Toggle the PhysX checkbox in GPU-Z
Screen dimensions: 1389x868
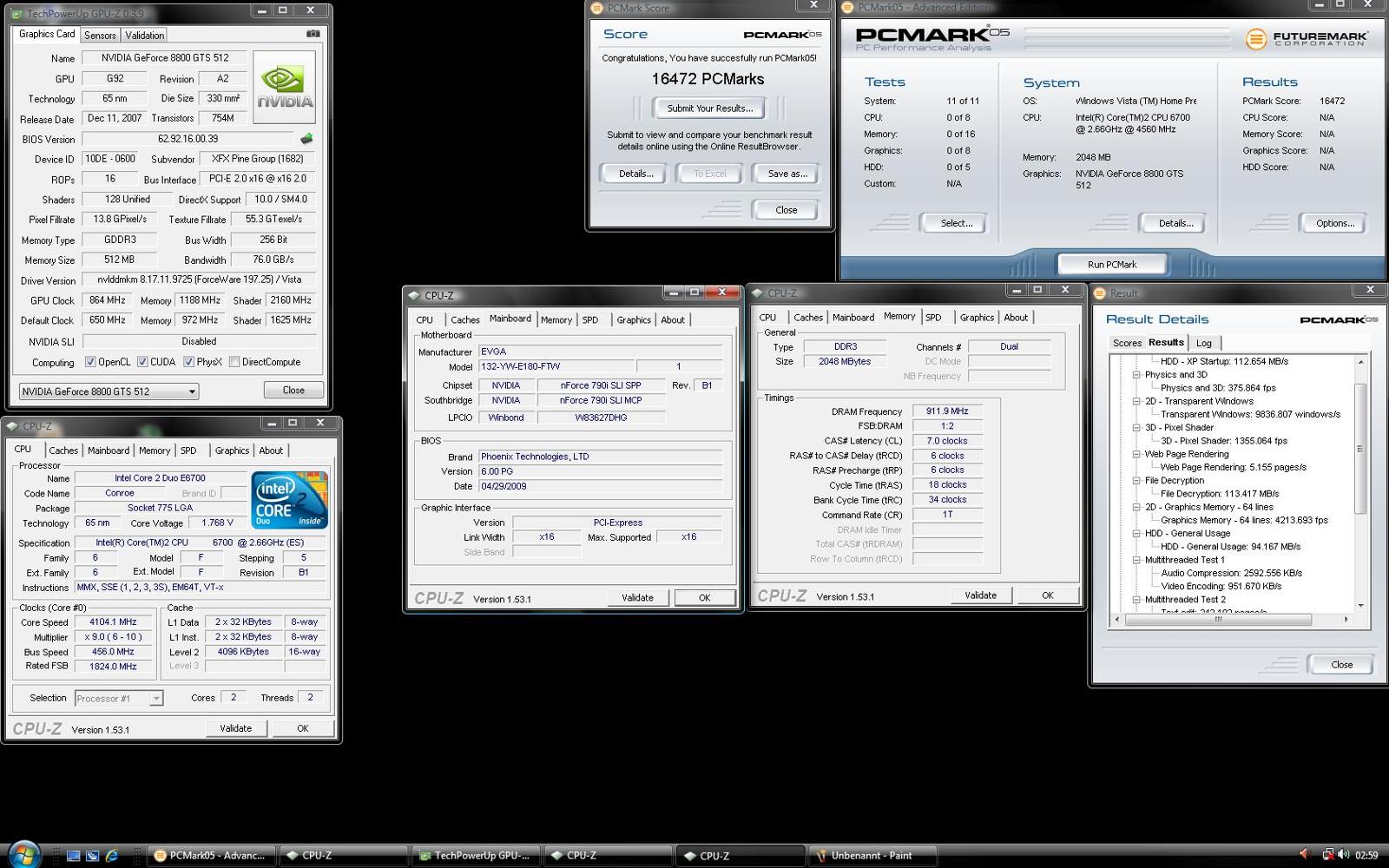point(188,362)
